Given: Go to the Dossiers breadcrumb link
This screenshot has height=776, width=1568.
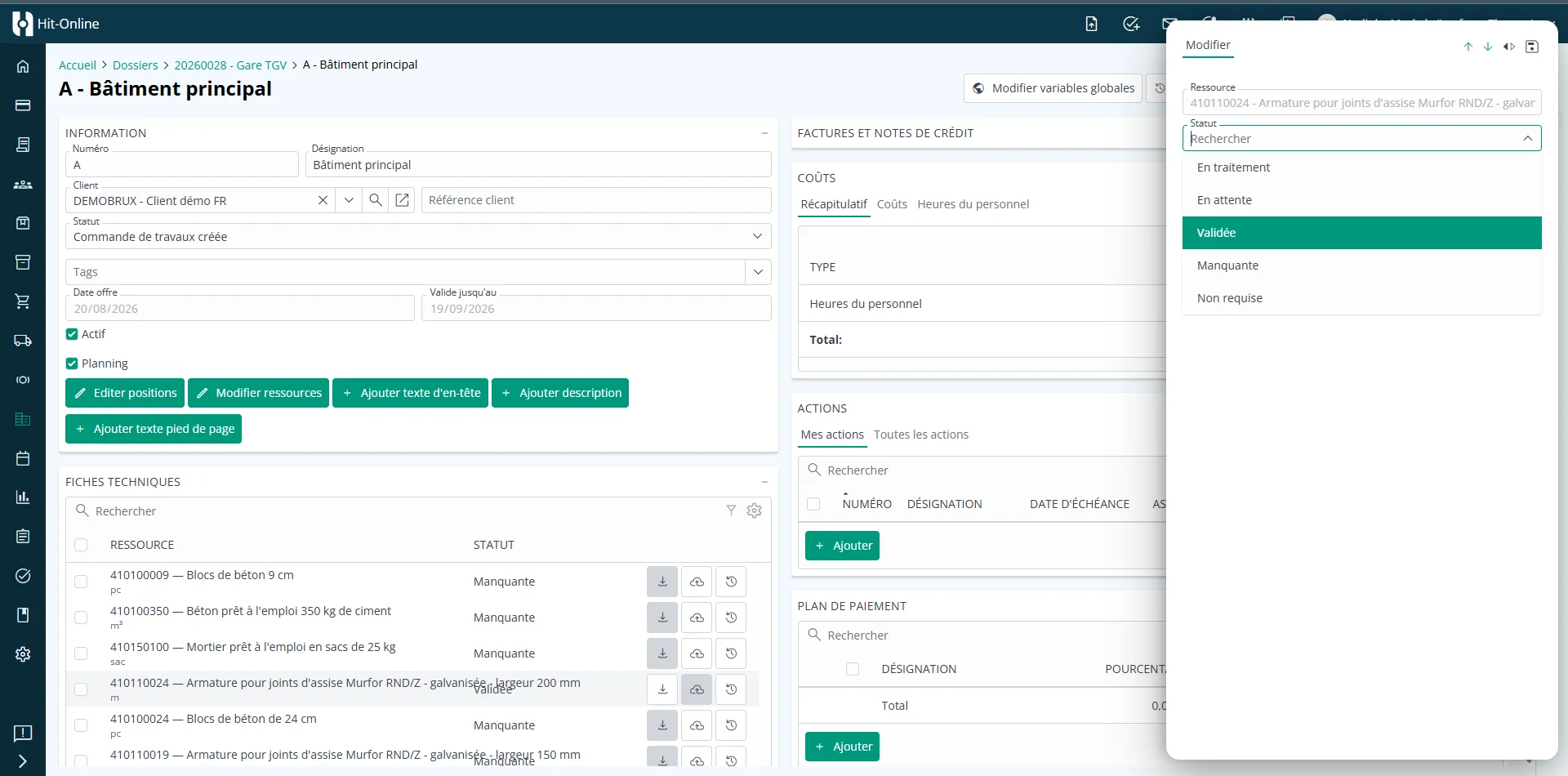Looking at the screenshot, I should (135, 65).
